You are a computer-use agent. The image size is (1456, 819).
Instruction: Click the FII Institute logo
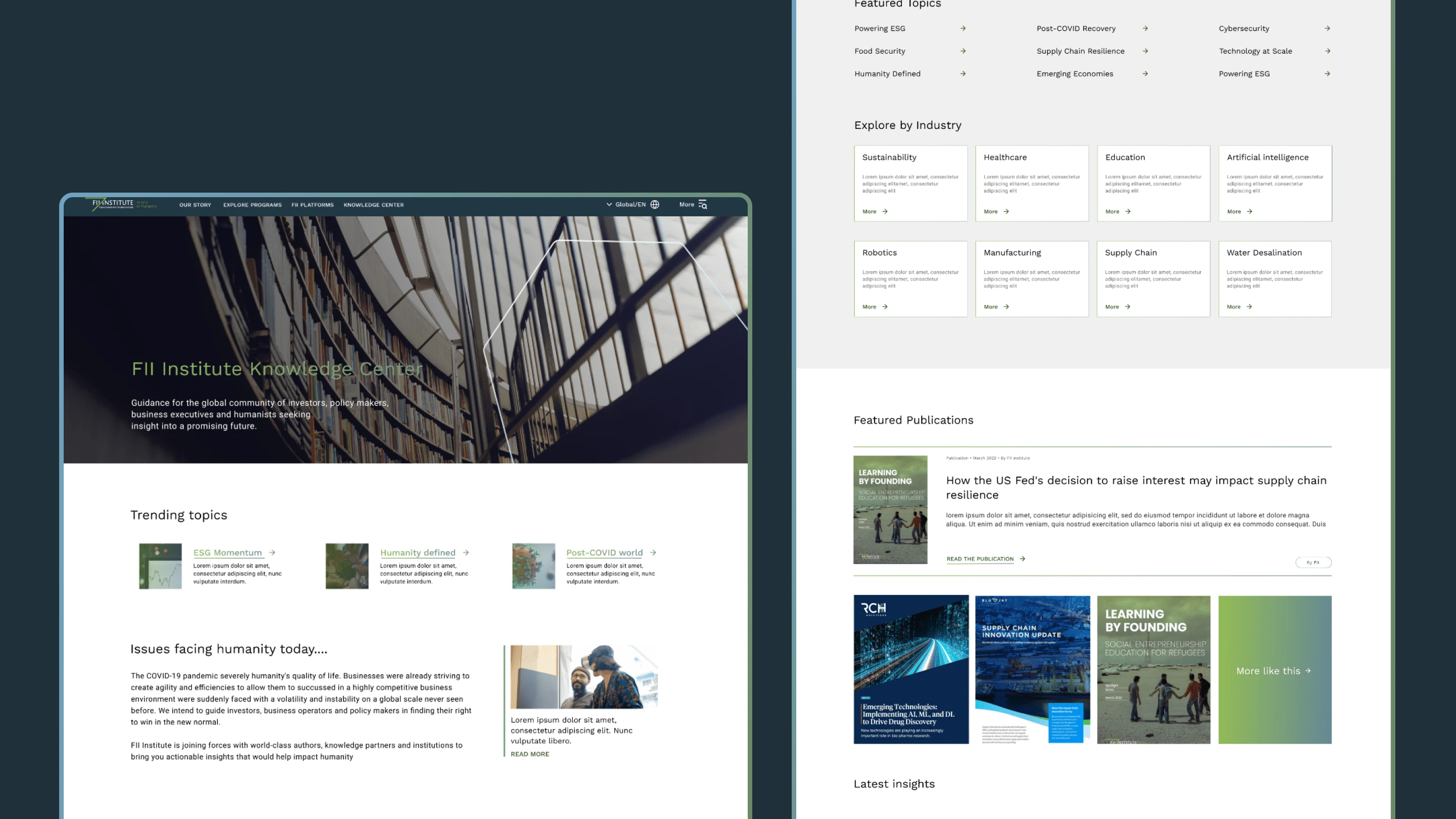pos(124,204)
